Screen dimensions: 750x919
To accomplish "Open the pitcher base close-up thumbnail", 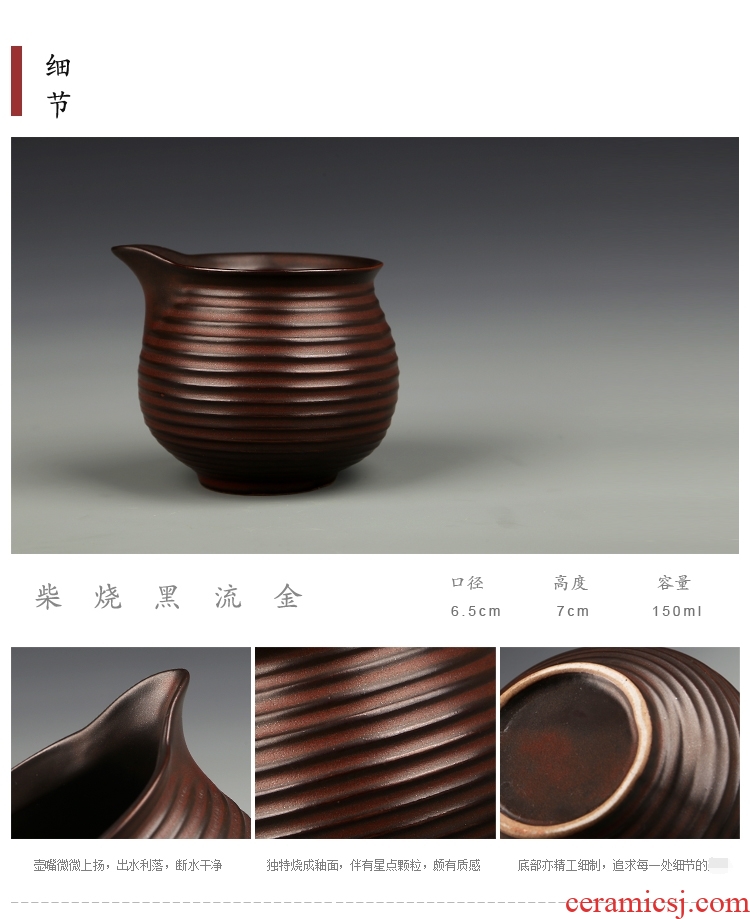I will point(620,743).
